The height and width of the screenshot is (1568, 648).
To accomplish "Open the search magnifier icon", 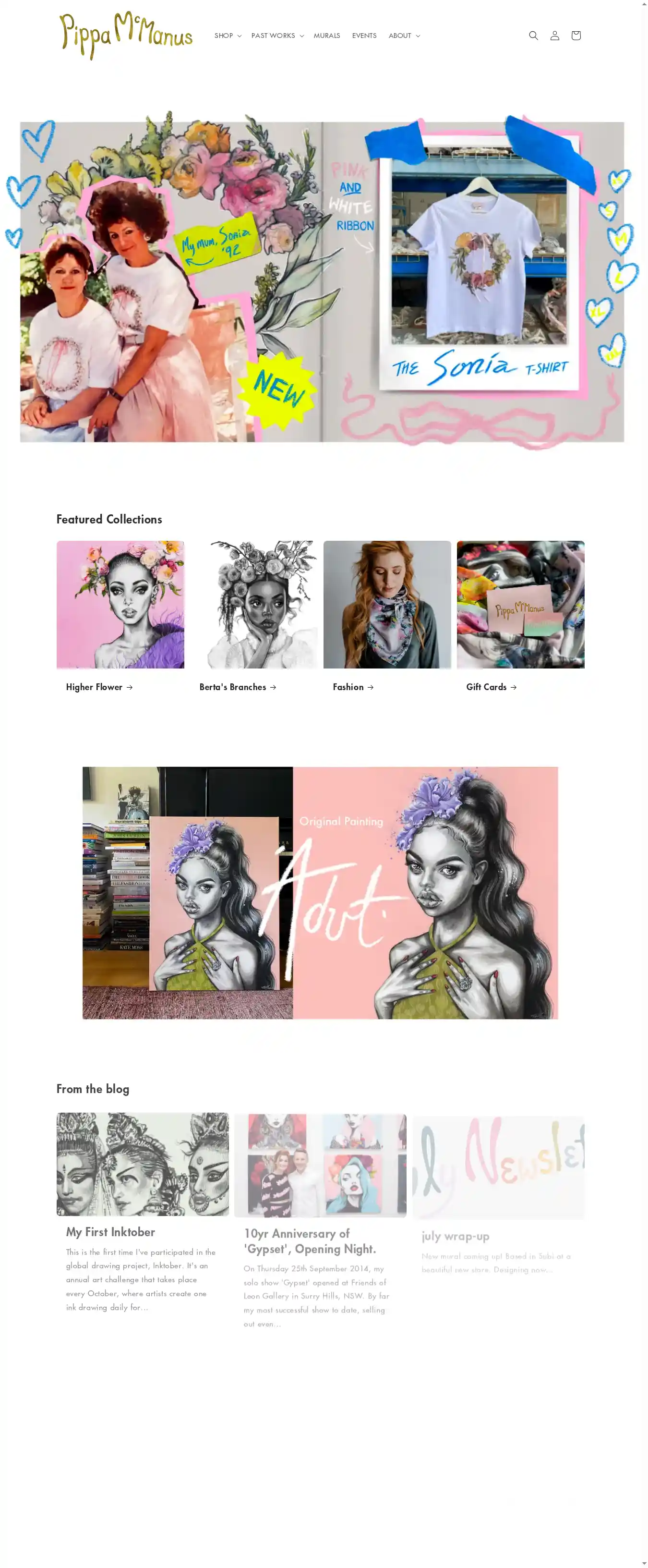I will tap(533, 36).
